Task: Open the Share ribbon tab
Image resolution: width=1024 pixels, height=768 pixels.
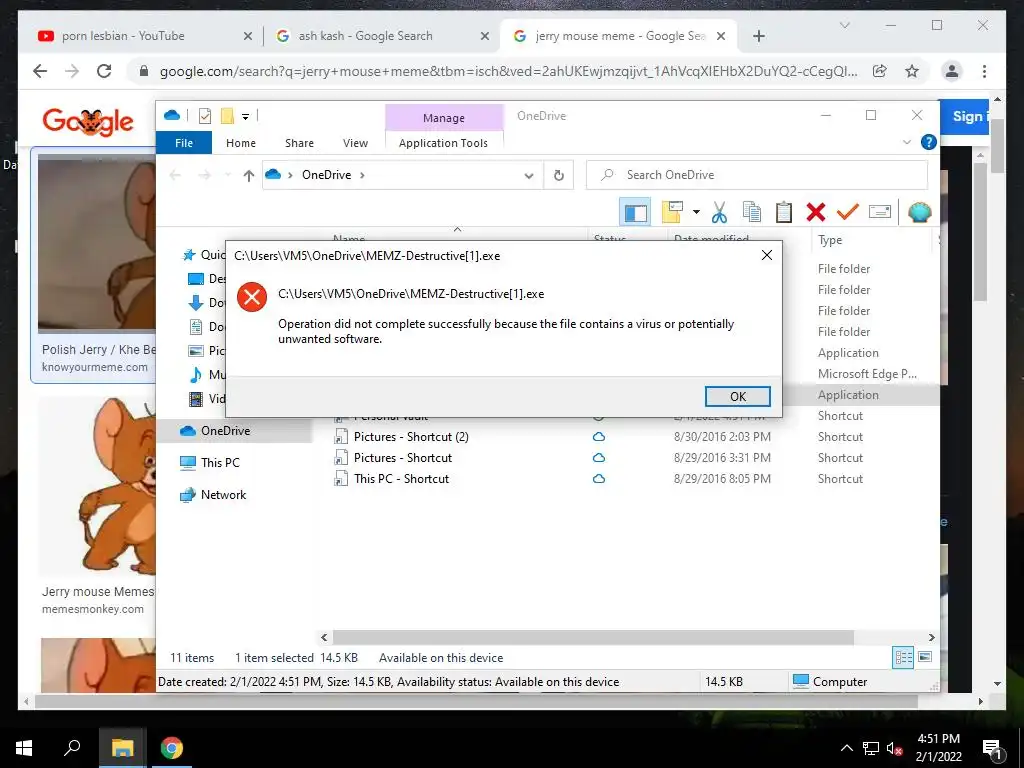Action: 299,143
